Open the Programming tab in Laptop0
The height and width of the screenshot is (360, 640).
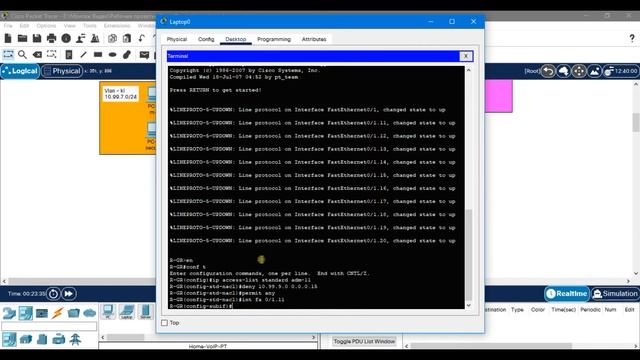coord(274,39)
